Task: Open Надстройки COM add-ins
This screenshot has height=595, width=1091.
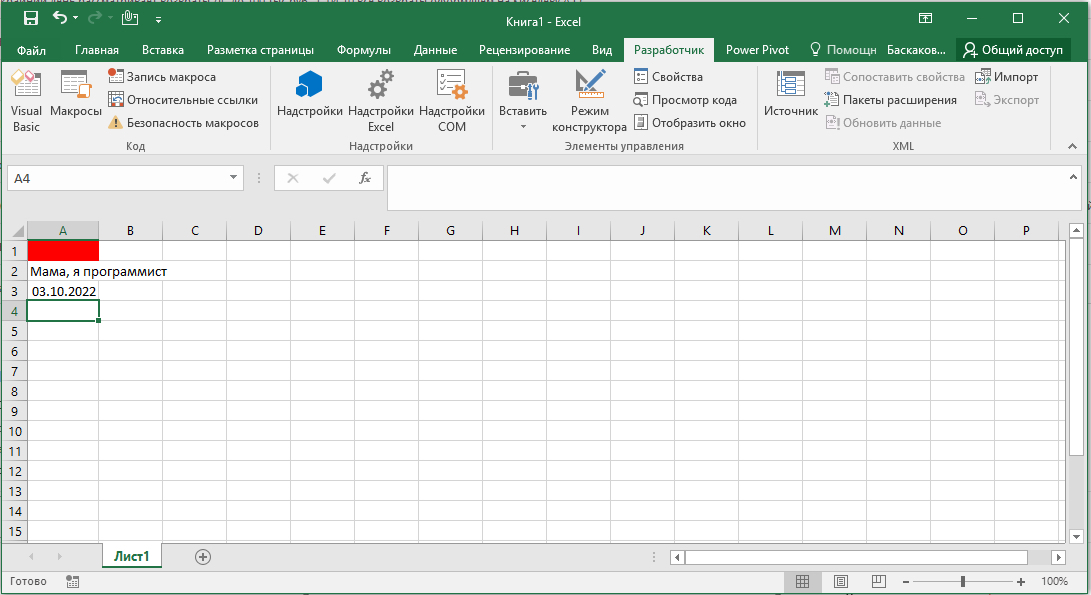Action: pos(452,101)
